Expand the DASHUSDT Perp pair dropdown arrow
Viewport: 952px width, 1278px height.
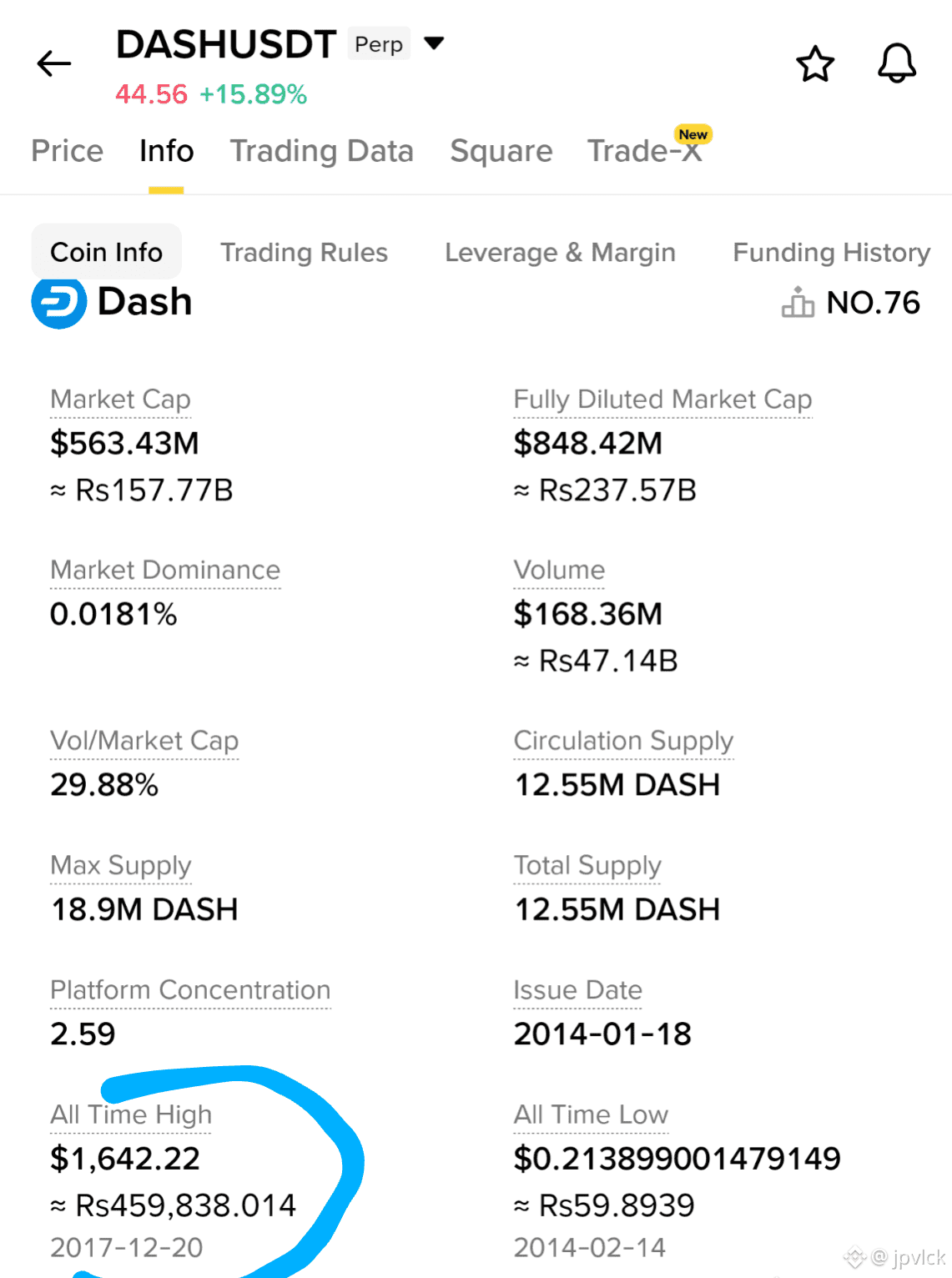point(434,43)
